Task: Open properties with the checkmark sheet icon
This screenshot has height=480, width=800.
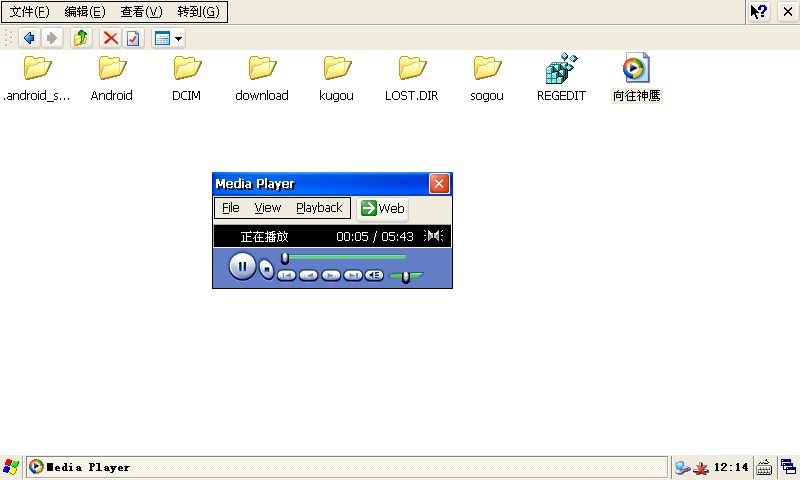Action: pos(133,38)
